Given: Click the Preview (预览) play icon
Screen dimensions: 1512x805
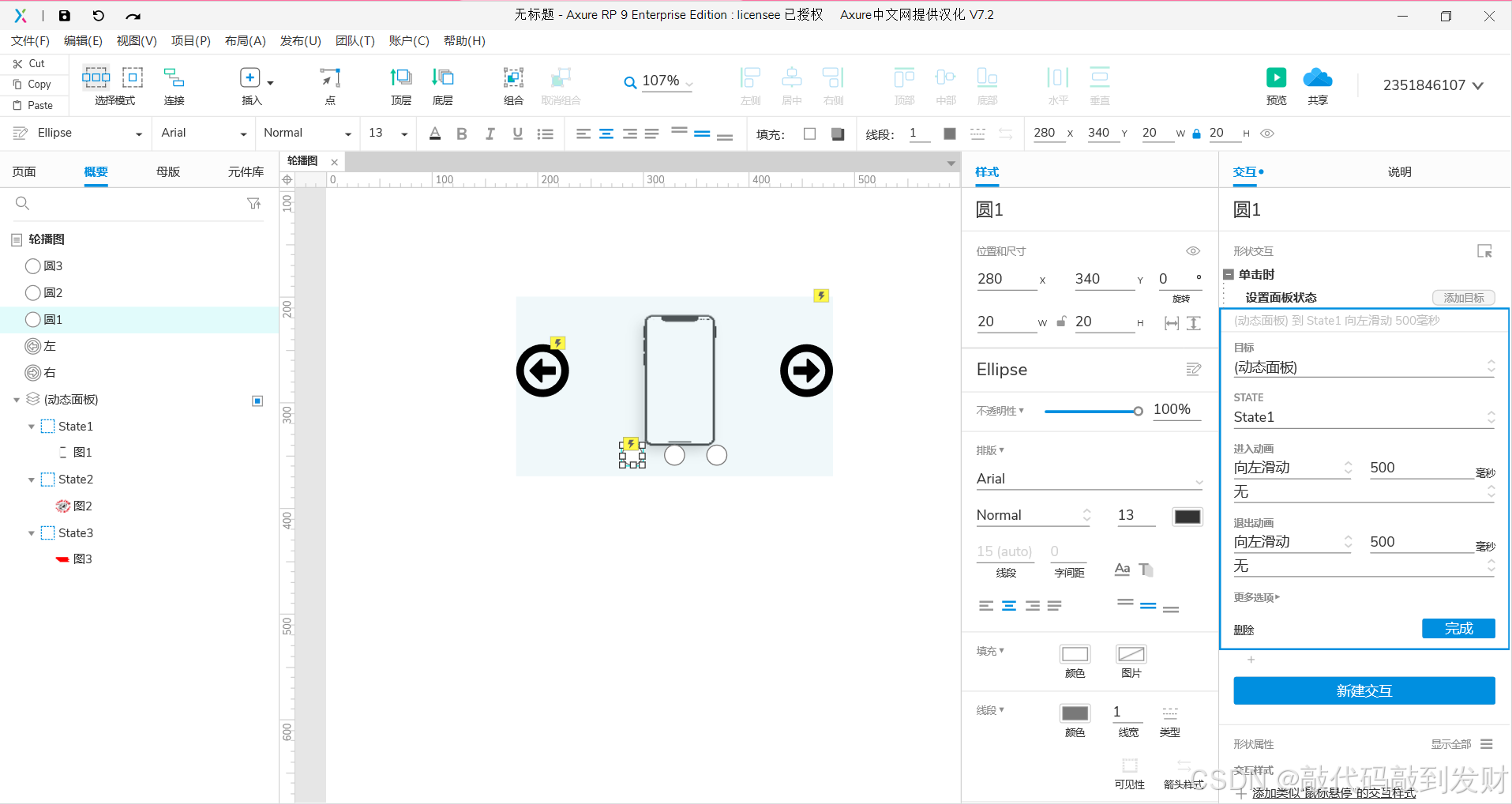Looking at the screenshot, I should pos(1276,77).
